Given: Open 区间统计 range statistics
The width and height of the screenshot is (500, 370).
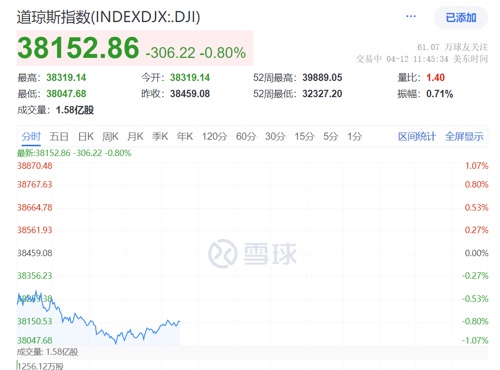Looking at the screenshot, I should (x=417, y=136).
